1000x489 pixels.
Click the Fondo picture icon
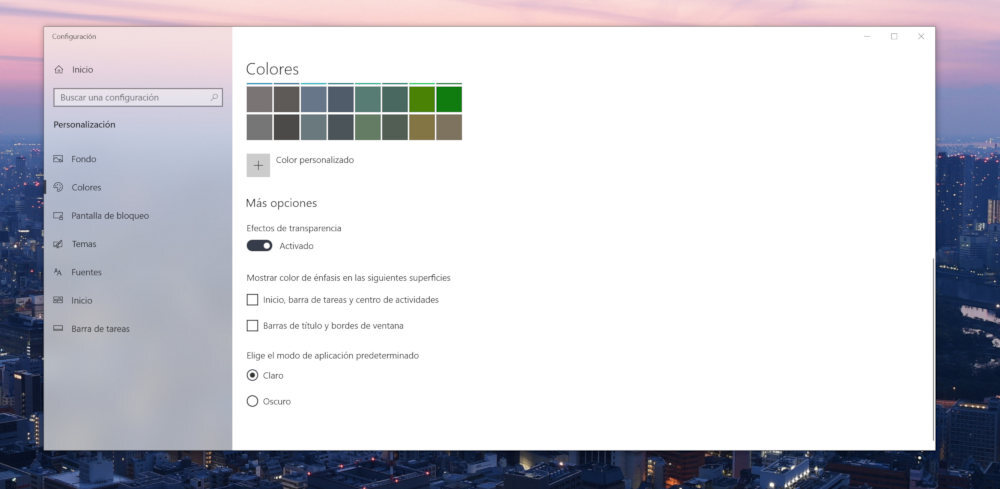[x=58, y=159]
